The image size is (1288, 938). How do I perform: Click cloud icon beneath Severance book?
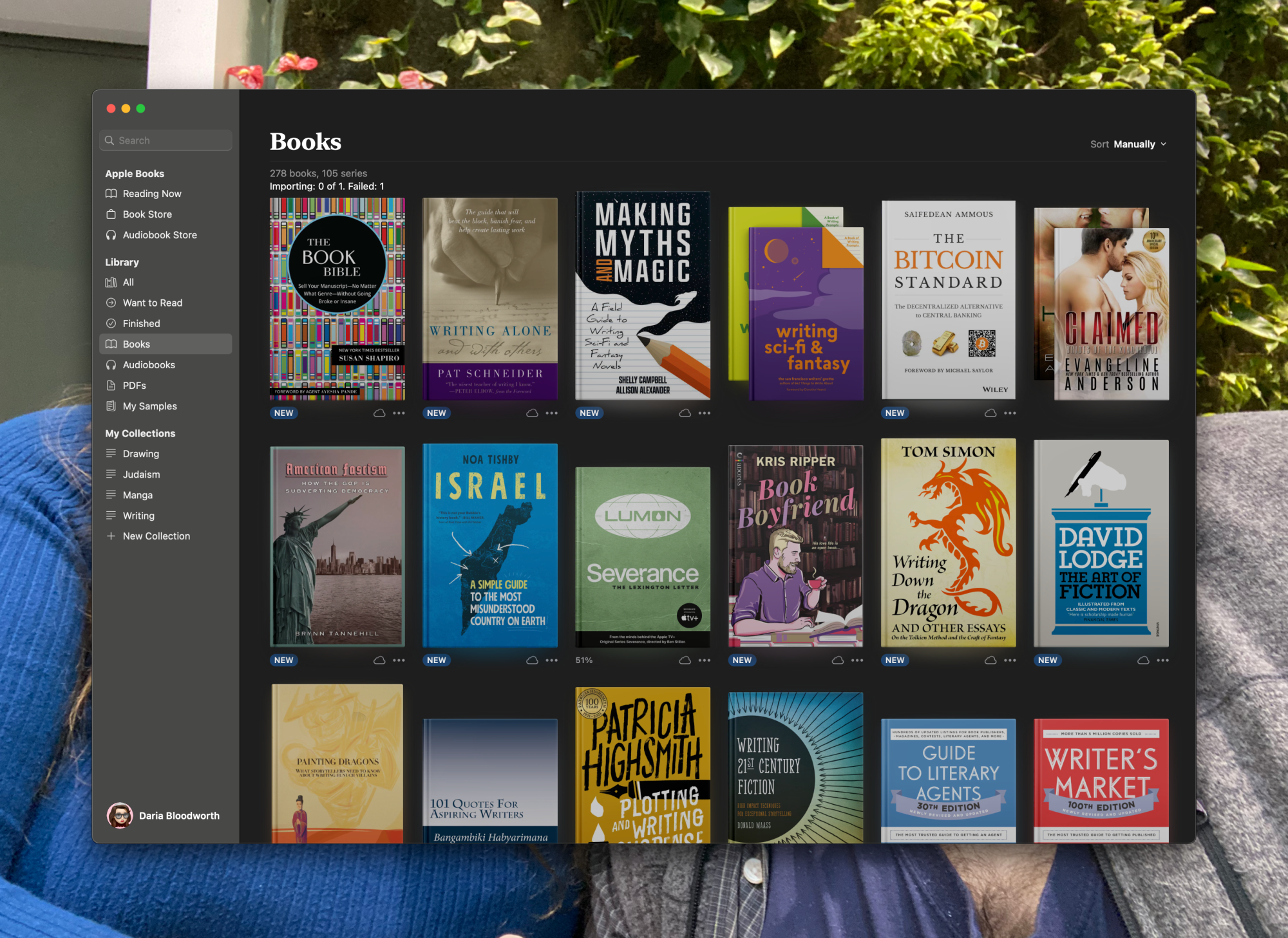[685, 661]
